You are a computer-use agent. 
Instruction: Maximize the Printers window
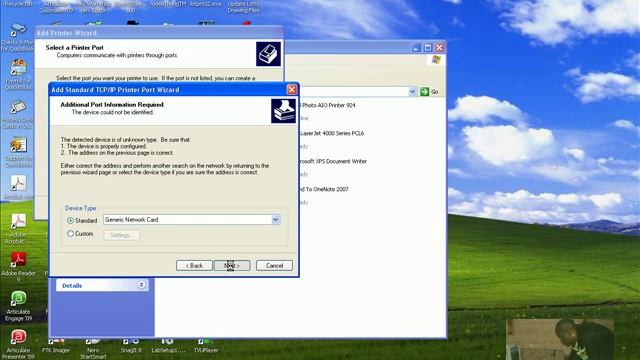click(x=427, y=48)
